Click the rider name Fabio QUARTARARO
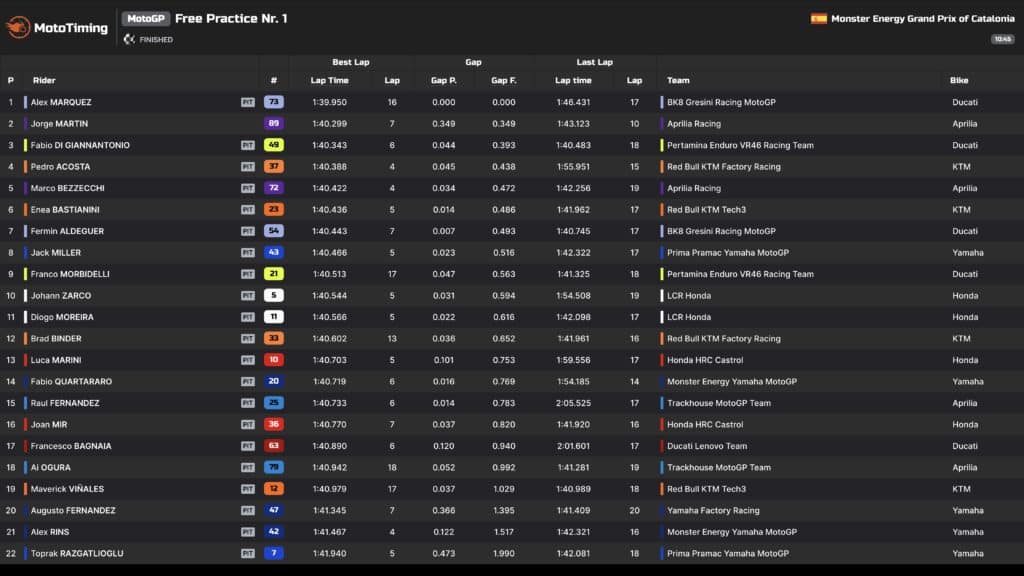The height and width of the screenshot is (576, 1024). point(71,381)
